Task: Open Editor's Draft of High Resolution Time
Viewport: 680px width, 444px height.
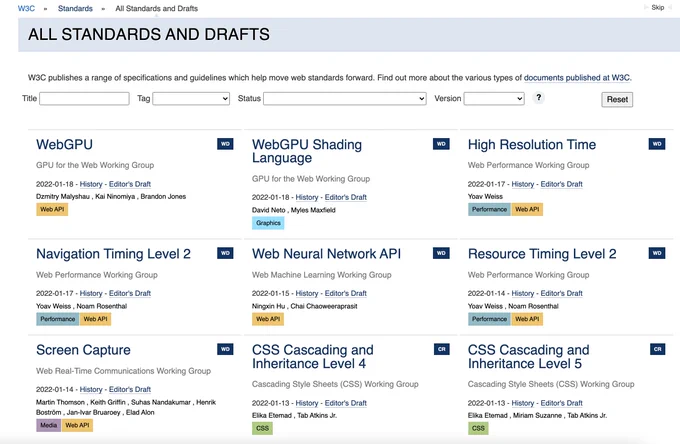Action: [561, 184]
